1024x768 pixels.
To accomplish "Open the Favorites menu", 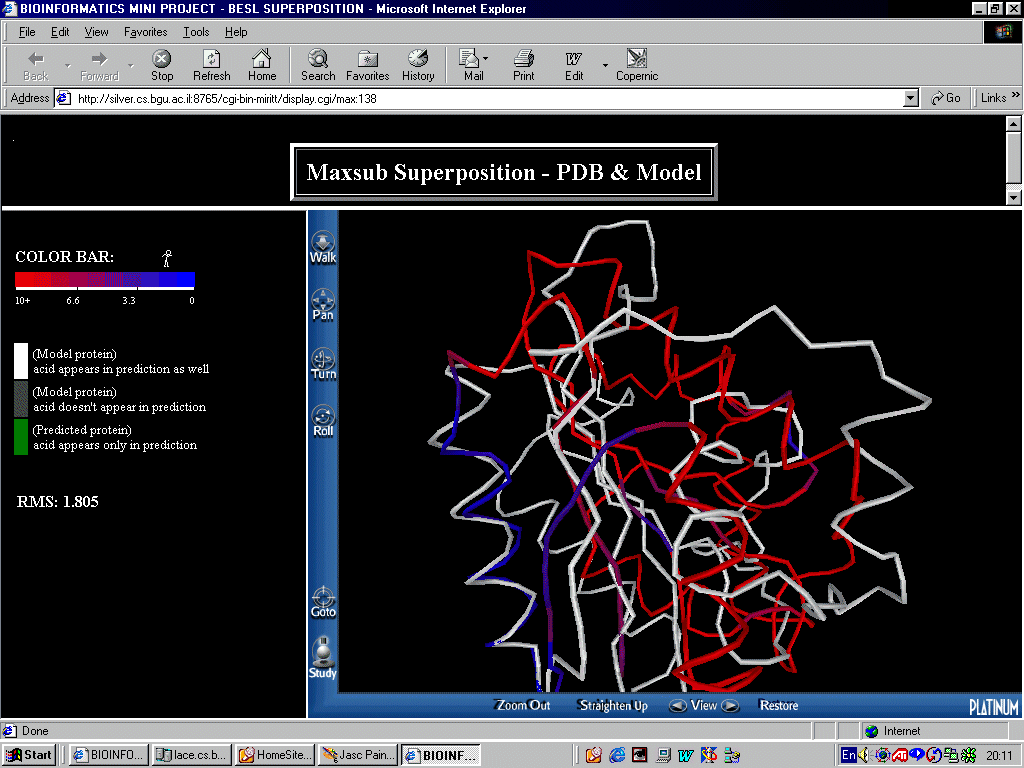I will click(146, 32).
